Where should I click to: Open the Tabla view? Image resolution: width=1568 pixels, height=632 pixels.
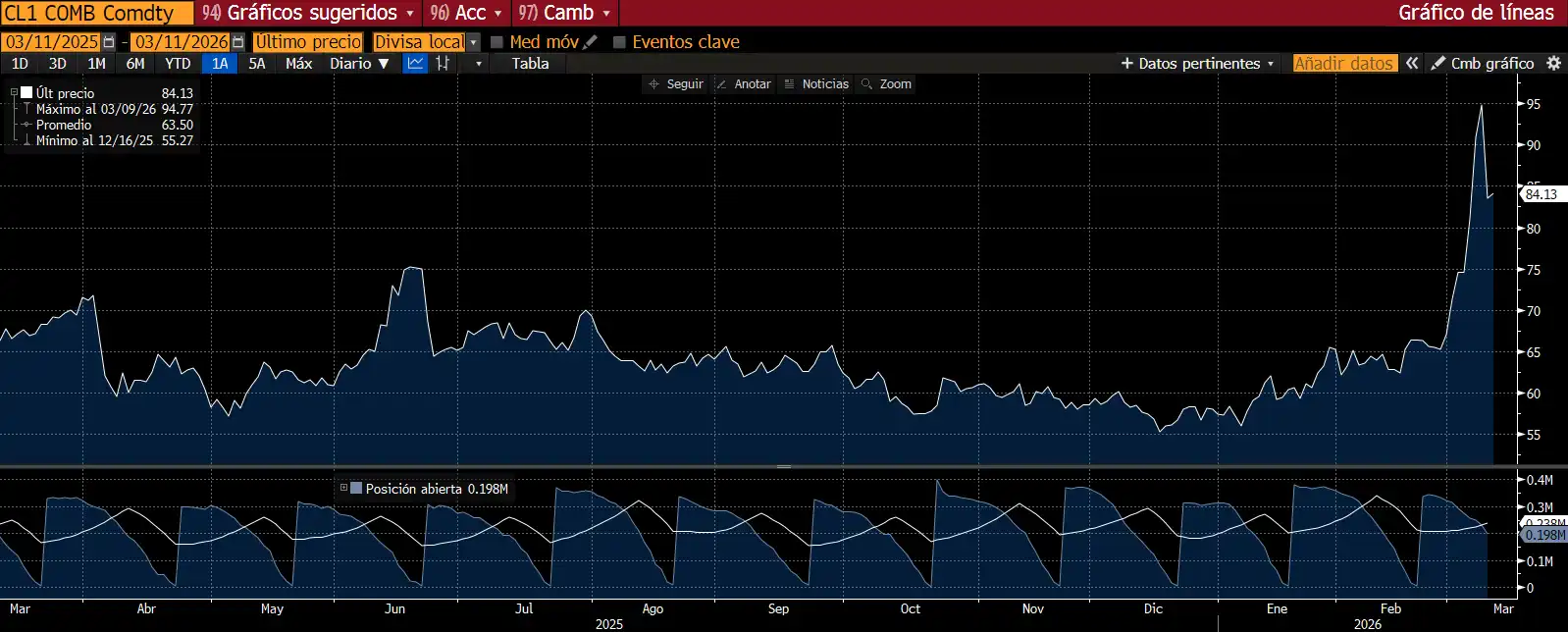530,64
